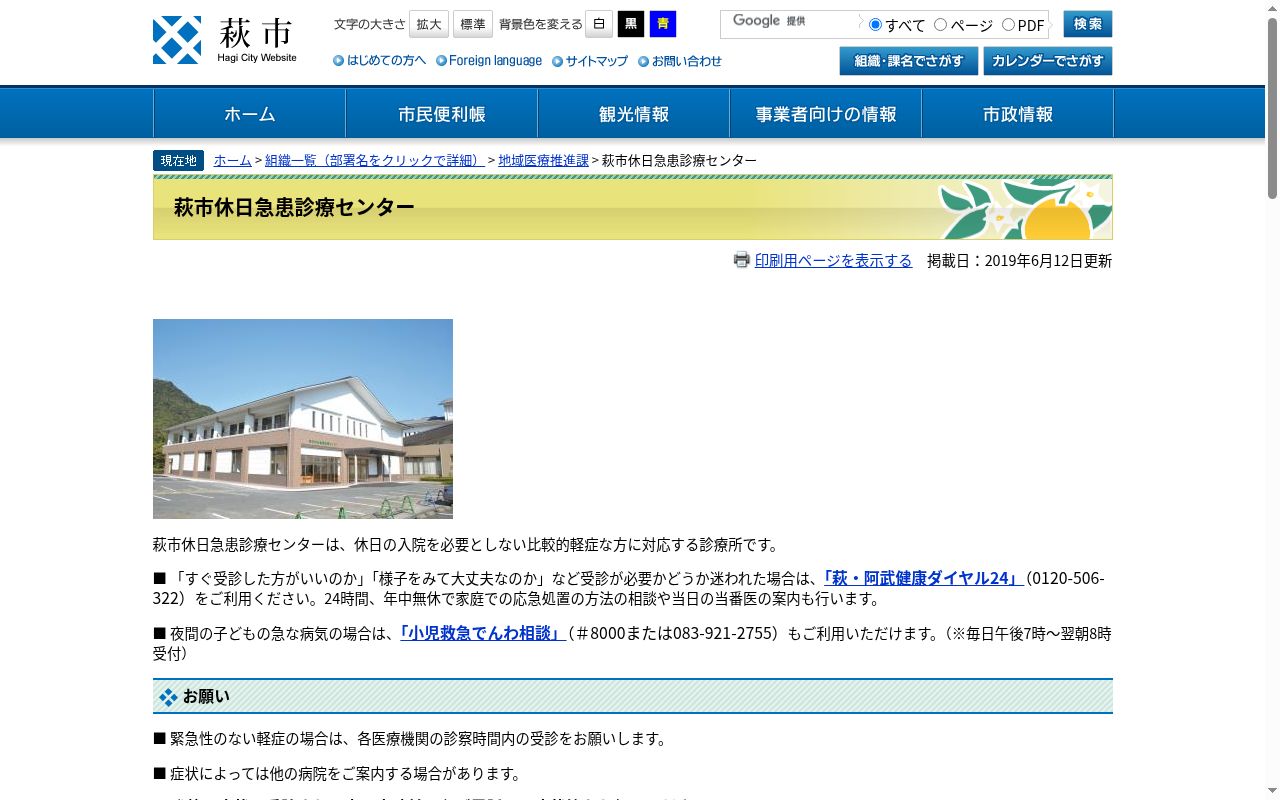Click the Hagi City logo
Image resolution: width=1280 pixels, height=800 pixels.
(x=225, y=40)
